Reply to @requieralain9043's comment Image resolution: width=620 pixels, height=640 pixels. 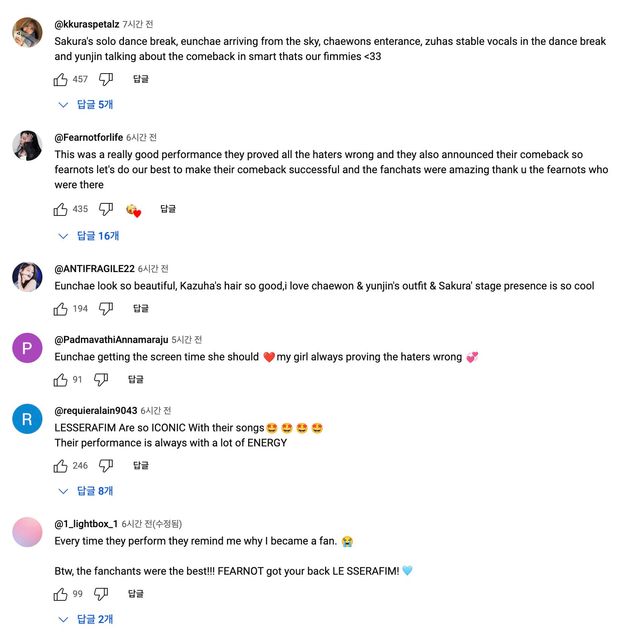pyautogui.click(x=141, y=466)
